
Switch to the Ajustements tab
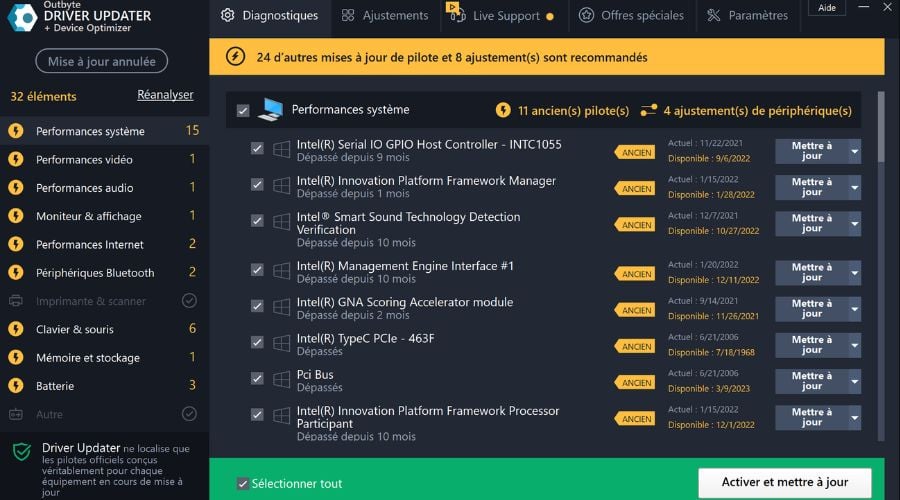tap(384, 16)
